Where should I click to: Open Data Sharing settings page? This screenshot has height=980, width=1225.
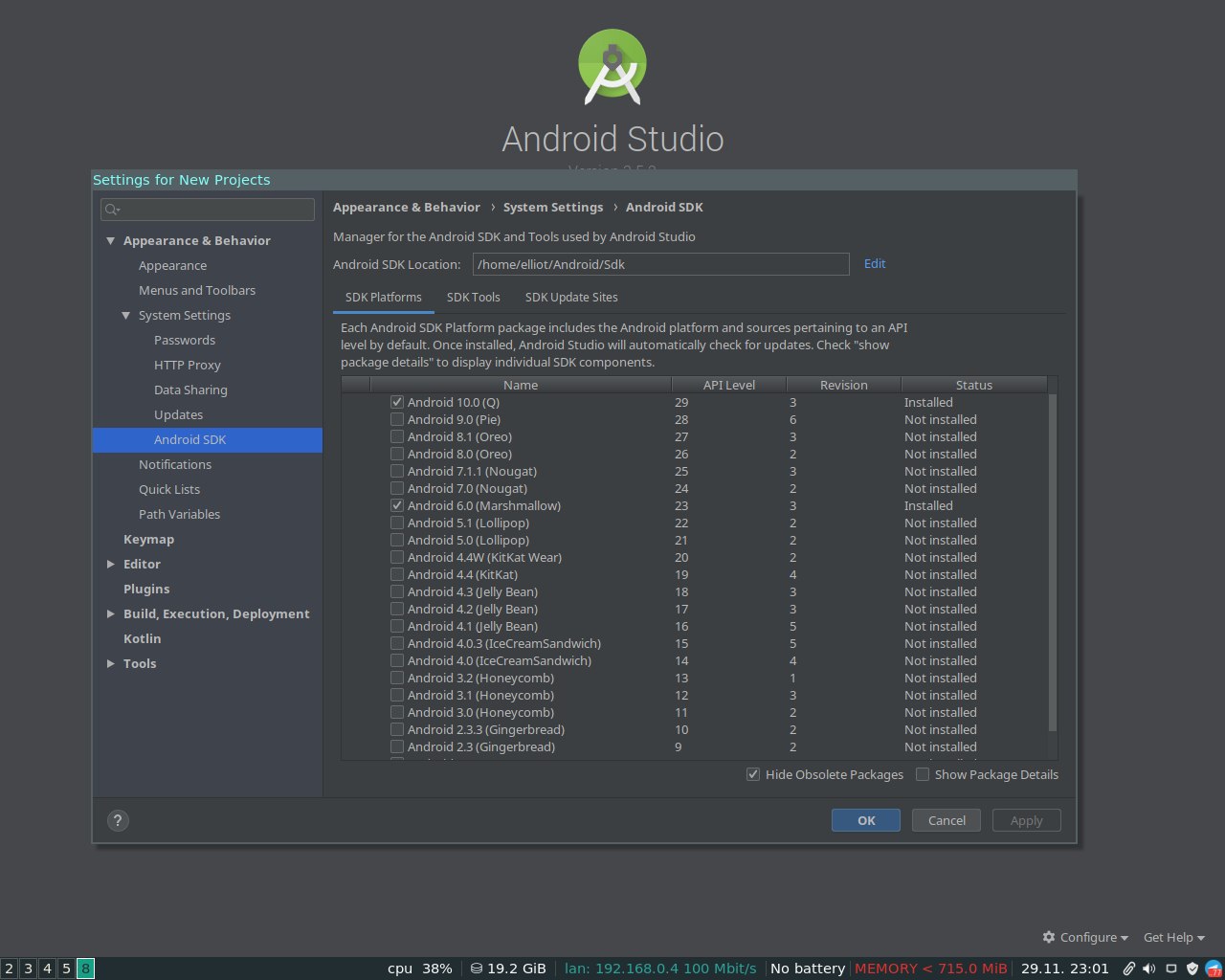[x=190, y=390]
